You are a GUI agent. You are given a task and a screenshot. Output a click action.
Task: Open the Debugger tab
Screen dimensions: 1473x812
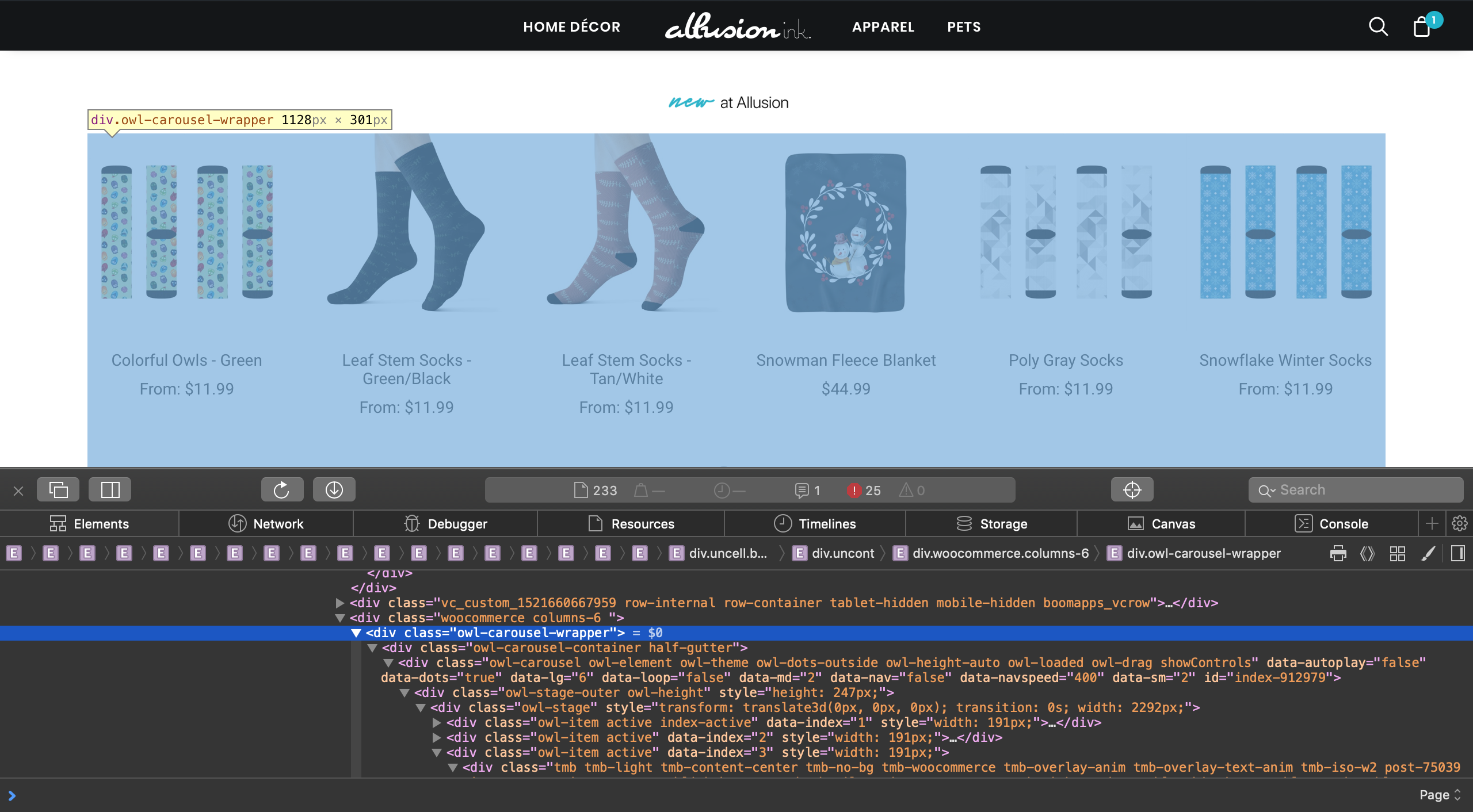(x=445, y=523)
